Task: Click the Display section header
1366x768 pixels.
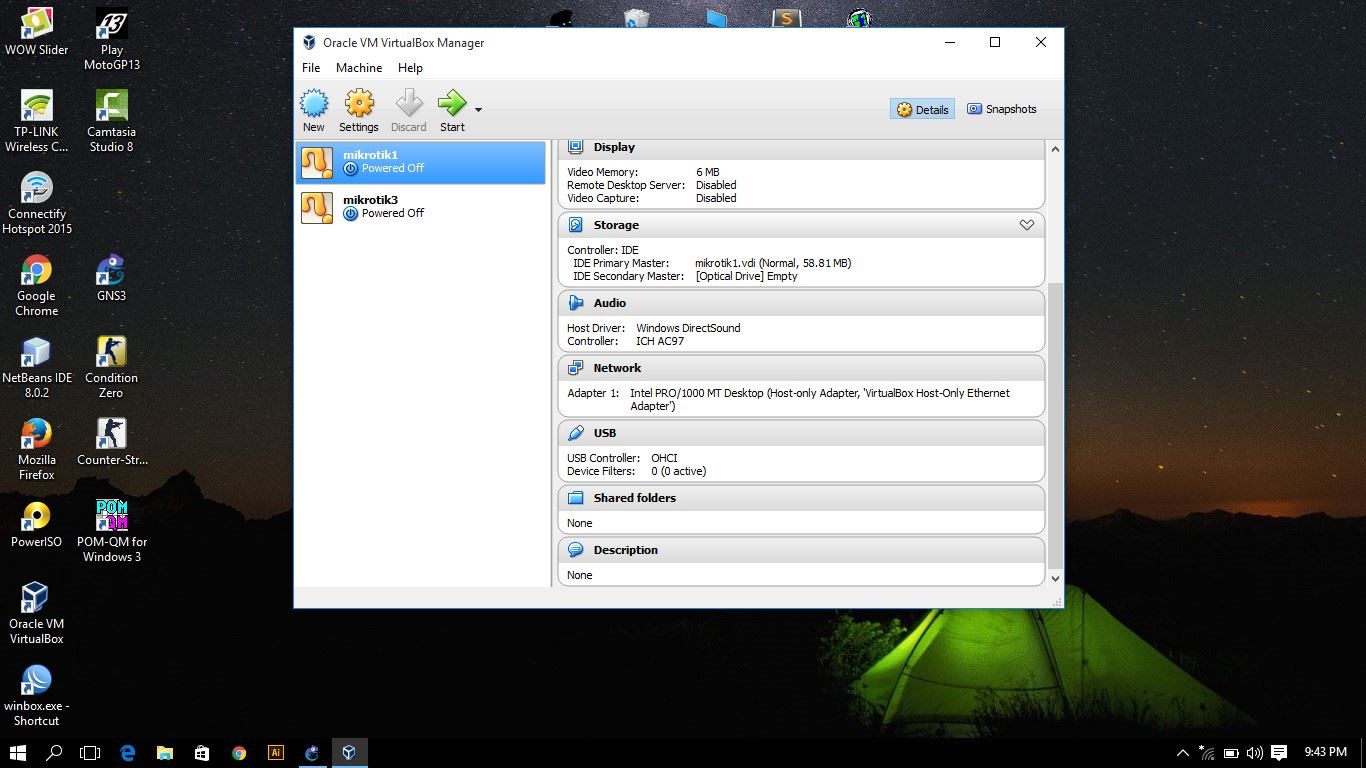Action: click(x=801, y=148)
